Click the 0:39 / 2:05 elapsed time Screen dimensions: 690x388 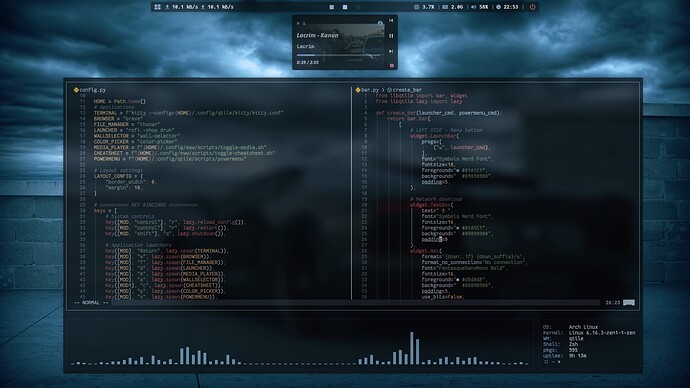(x=308, y=62)
